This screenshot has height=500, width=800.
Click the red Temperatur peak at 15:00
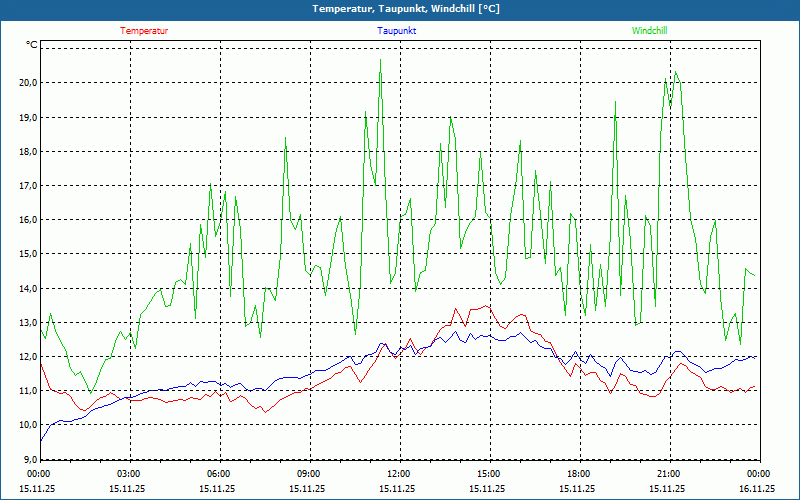tap(487, 306)
